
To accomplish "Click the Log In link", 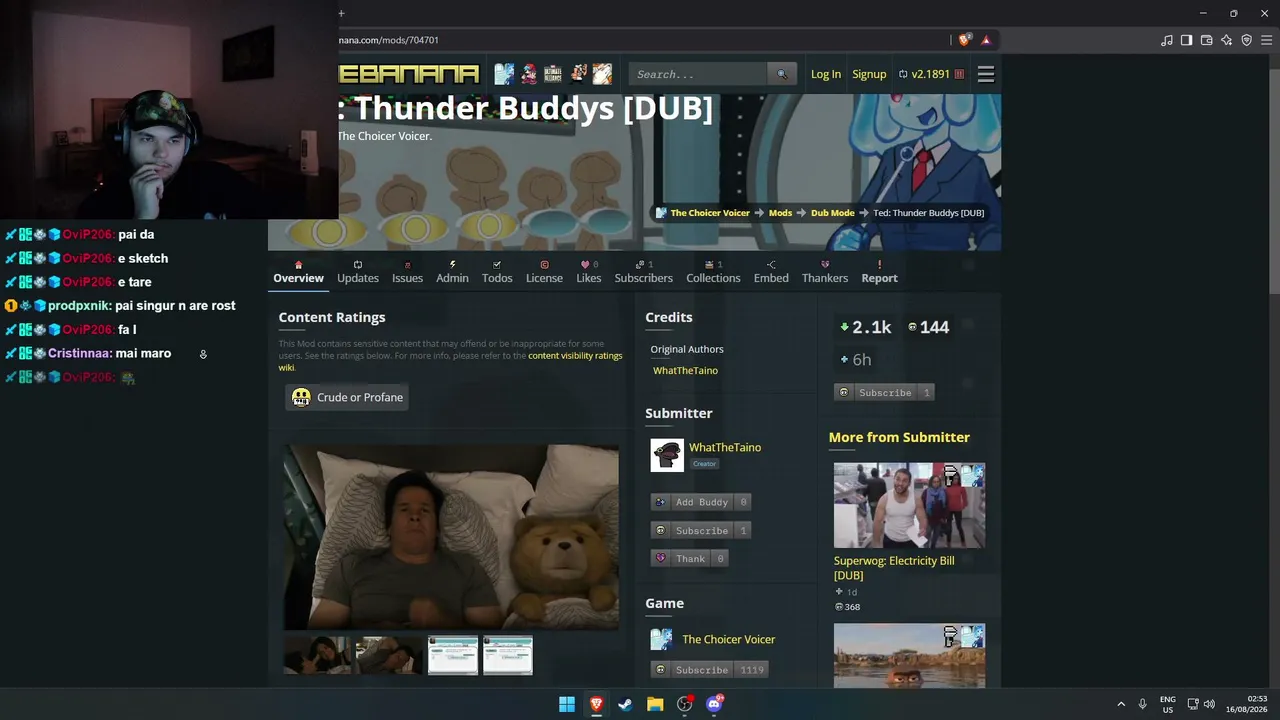I will click(x=826, y=74).
